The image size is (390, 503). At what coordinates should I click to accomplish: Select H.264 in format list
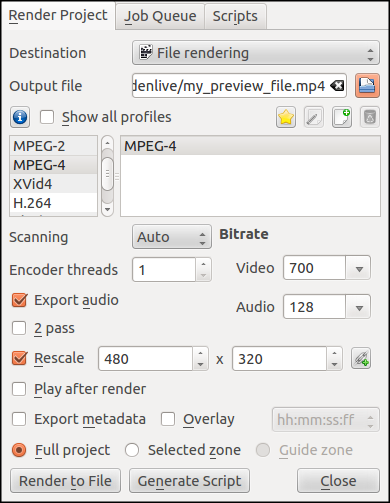(53, 203)
